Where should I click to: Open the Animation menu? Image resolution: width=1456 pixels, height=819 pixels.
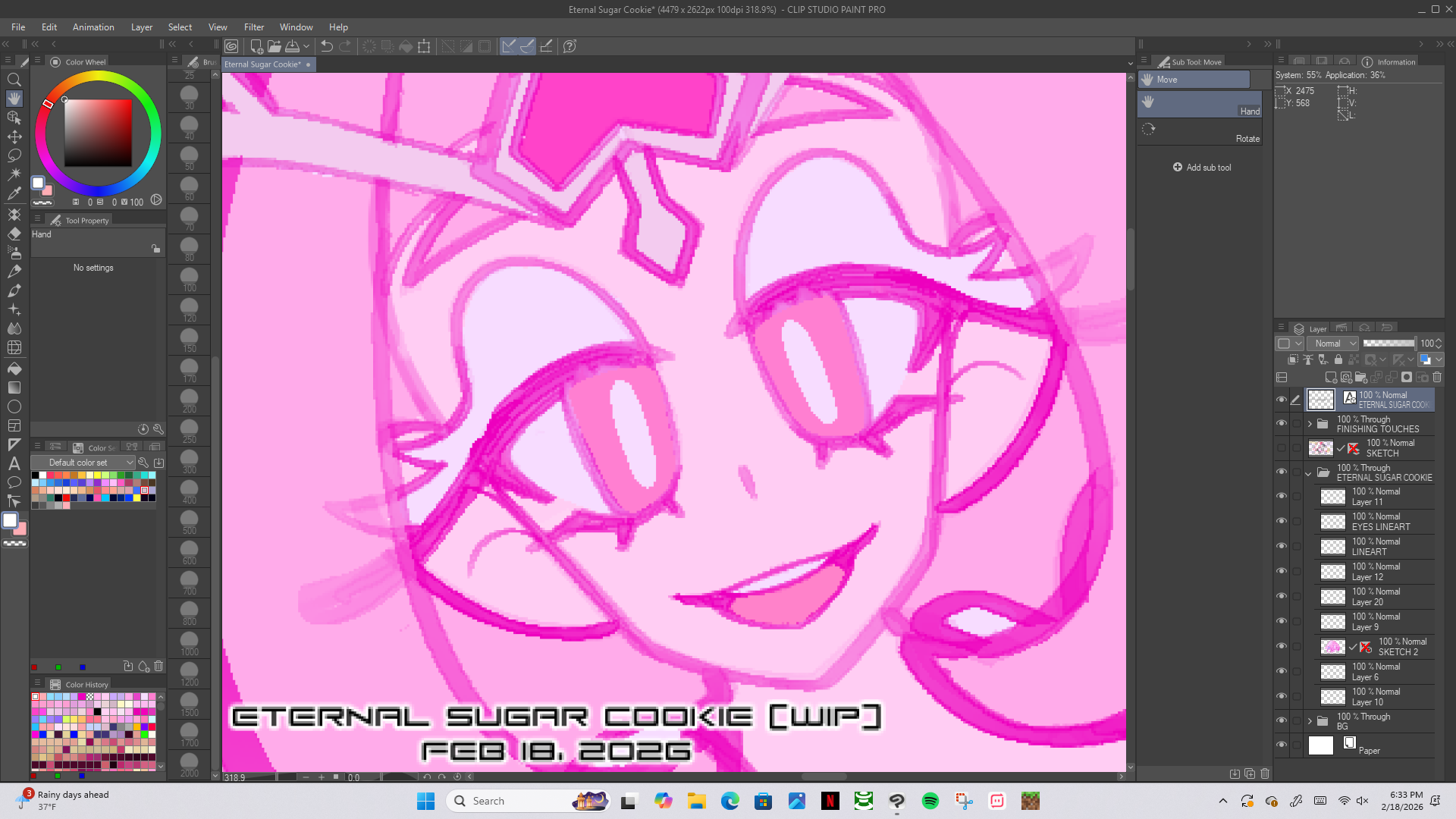(93, 27)
